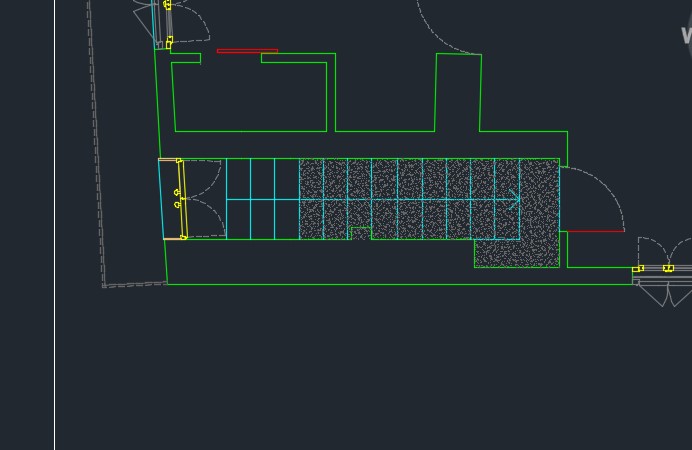Click the green U-shaped room outline top left

pyautogui.click(x=250, y=130)
